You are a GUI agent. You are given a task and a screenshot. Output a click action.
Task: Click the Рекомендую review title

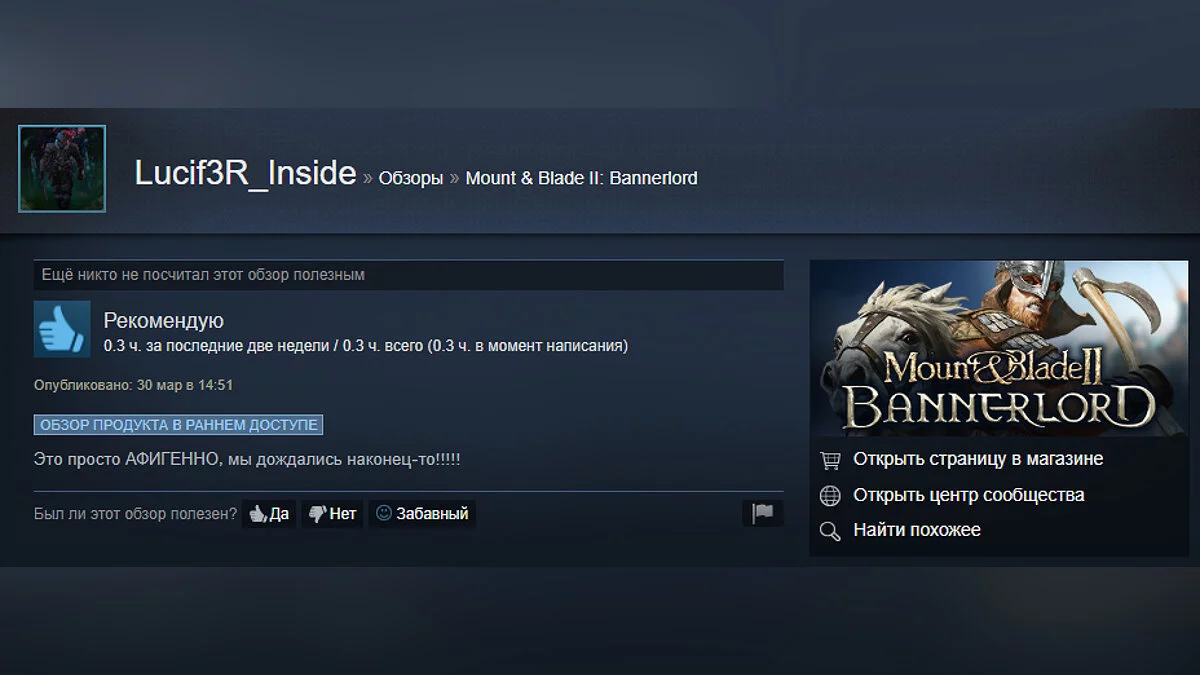click(164, 321)
